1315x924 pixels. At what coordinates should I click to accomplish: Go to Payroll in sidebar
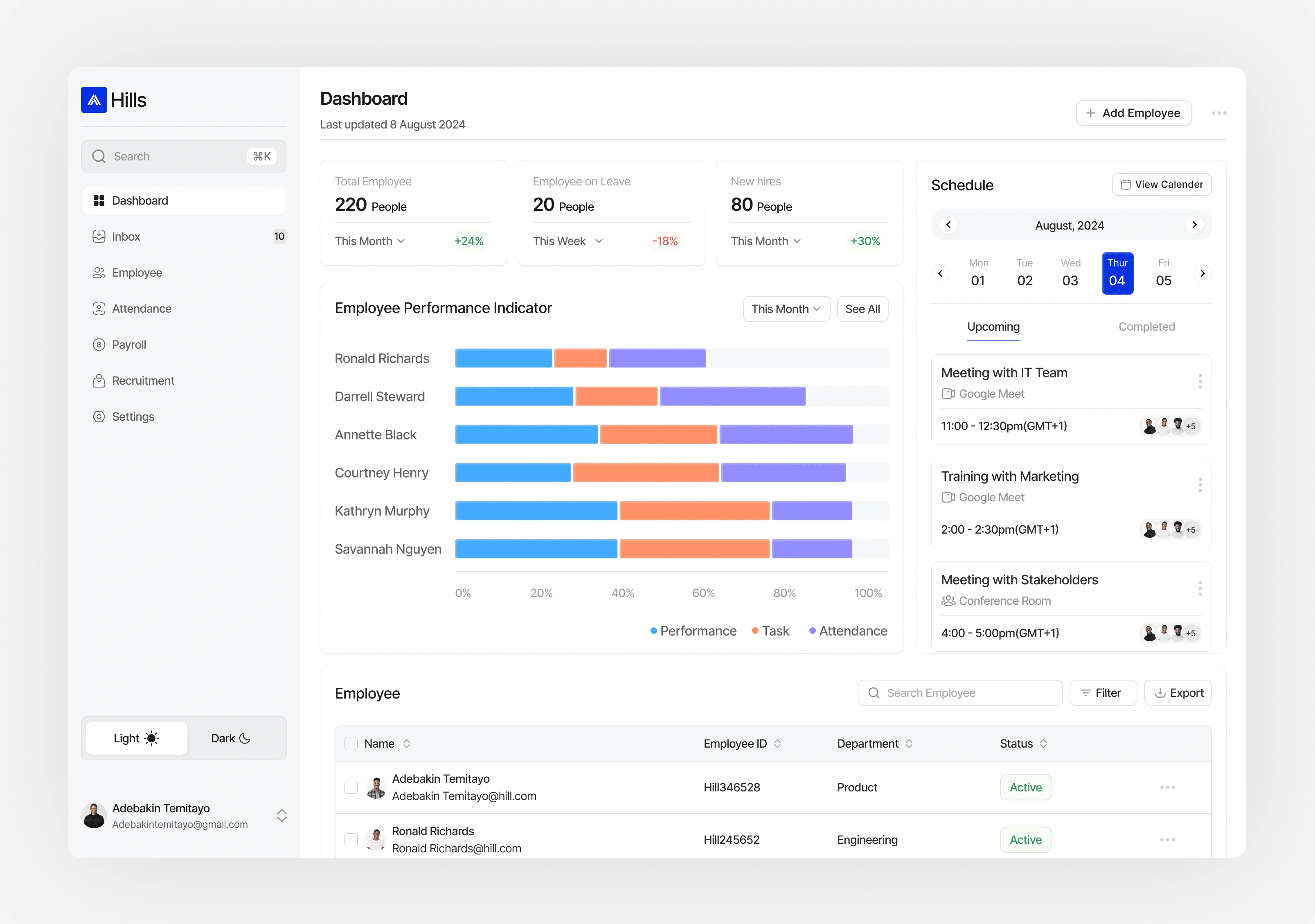click(129, 345)
